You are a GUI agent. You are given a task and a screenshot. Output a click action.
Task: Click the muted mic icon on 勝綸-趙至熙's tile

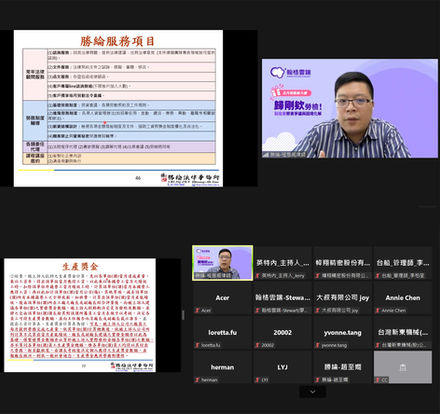tap(318, 380)
